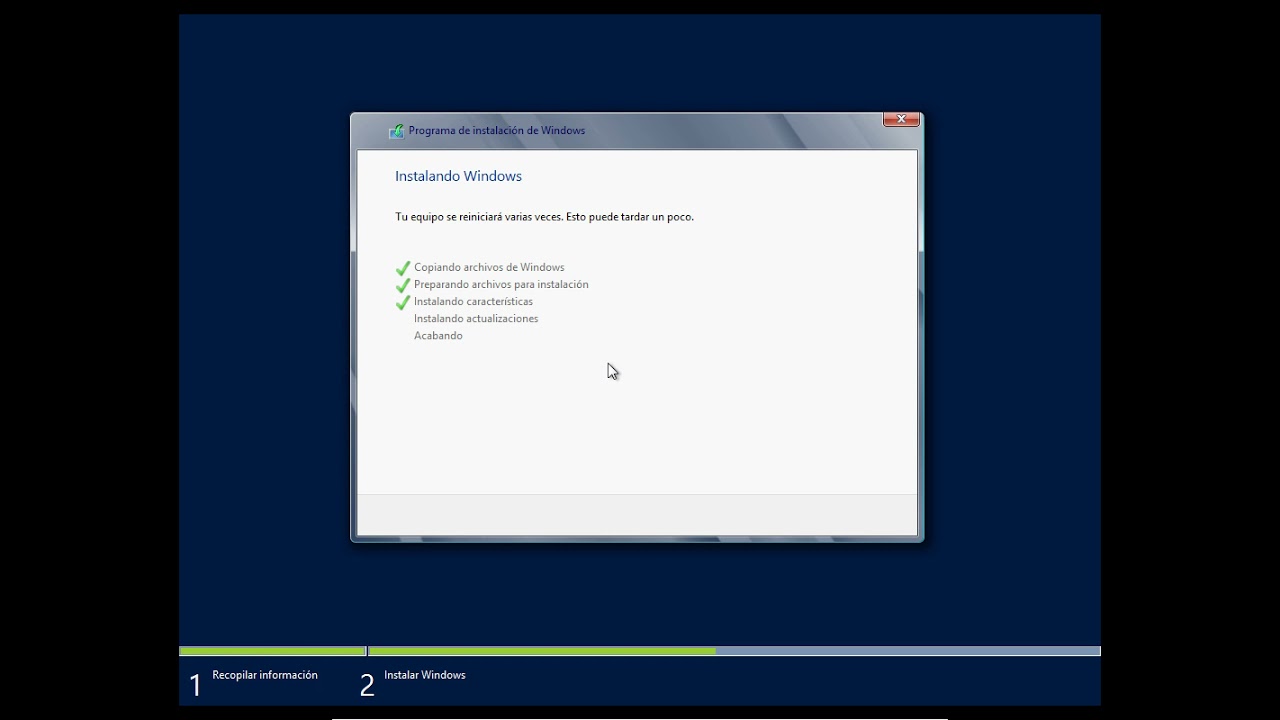Click the 'Instalar Windows' stage label
This screenshot has height=720, width=1280.
tap(425, 675)
